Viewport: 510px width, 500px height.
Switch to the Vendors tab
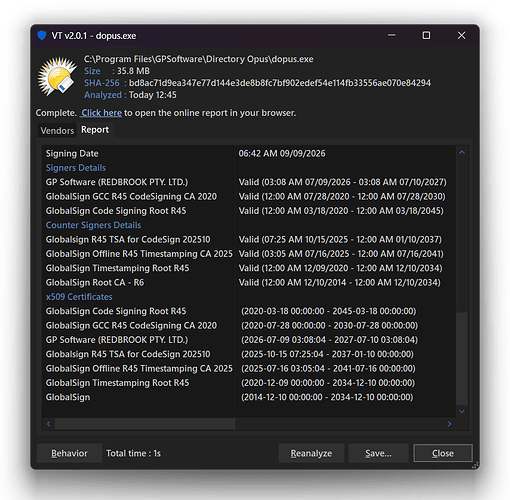[57, 131]
